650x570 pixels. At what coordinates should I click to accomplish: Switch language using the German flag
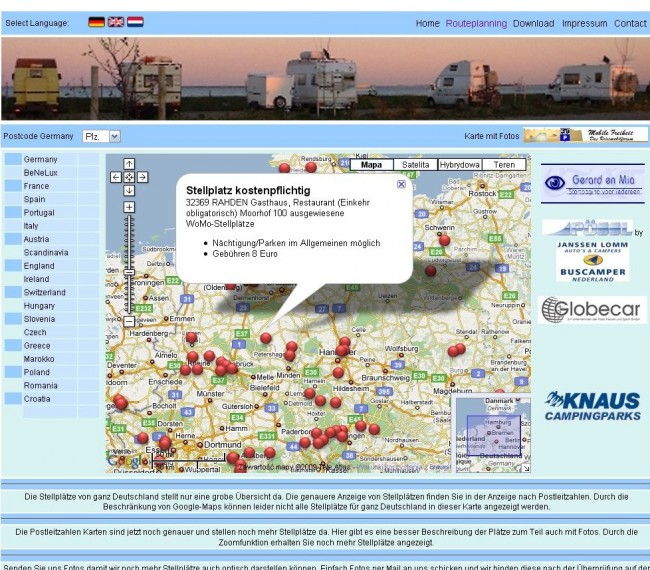click(x=96, y=22)
